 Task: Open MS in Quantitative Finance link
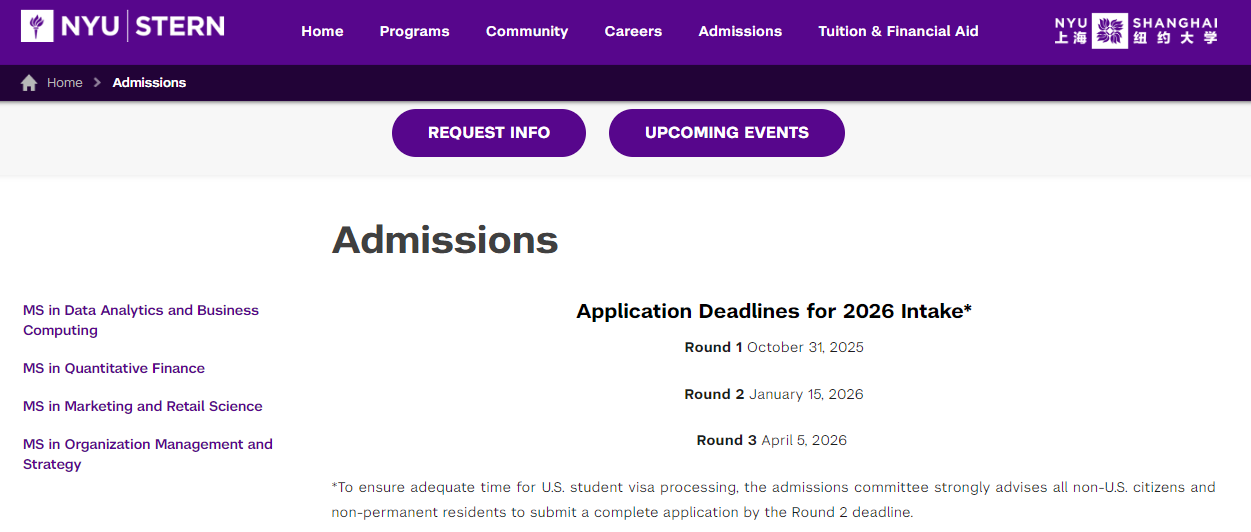pyautogui.click(x=114, y=368)
